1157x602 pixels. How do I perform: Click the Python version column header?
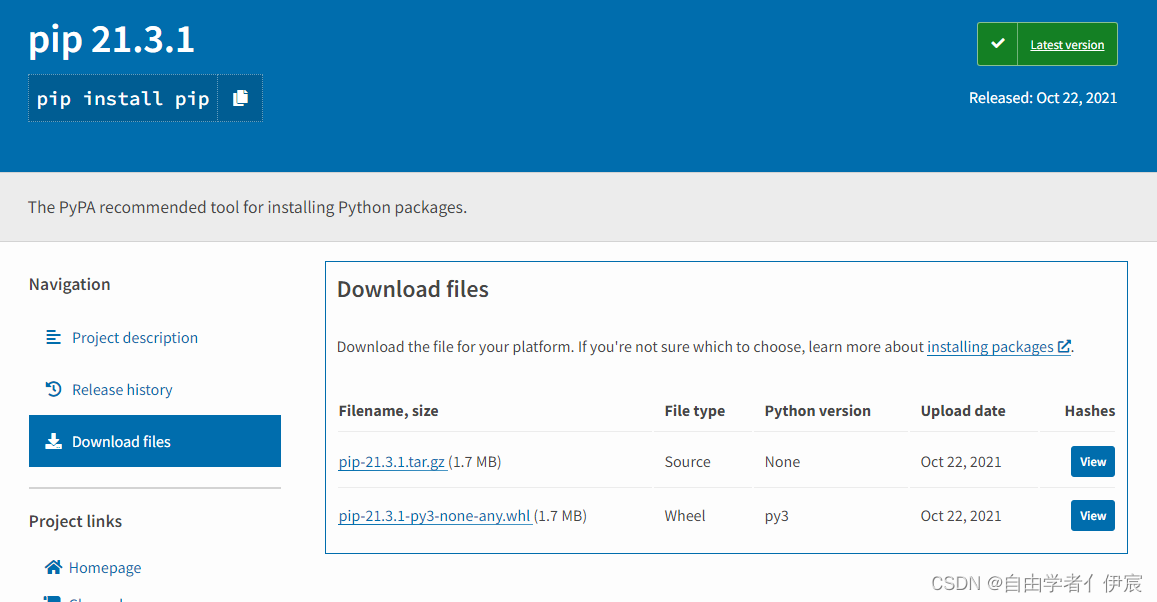tap(818, 411)
